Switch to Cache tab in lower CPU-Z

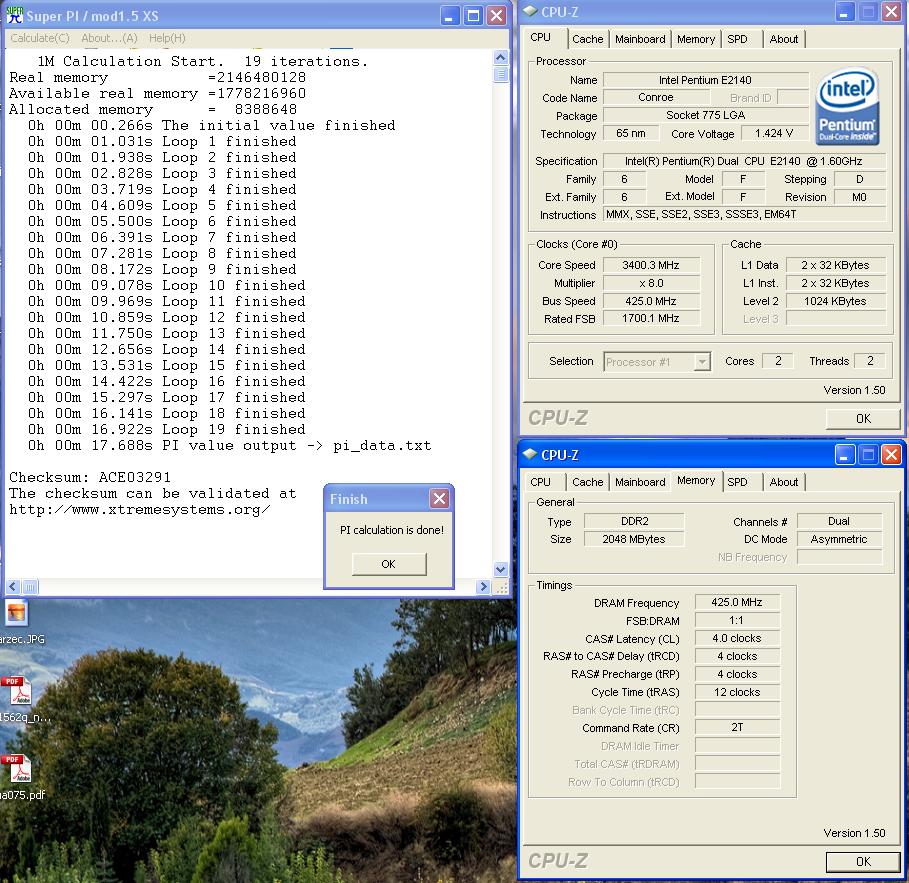pyautogui.click(x=587, y=482)
